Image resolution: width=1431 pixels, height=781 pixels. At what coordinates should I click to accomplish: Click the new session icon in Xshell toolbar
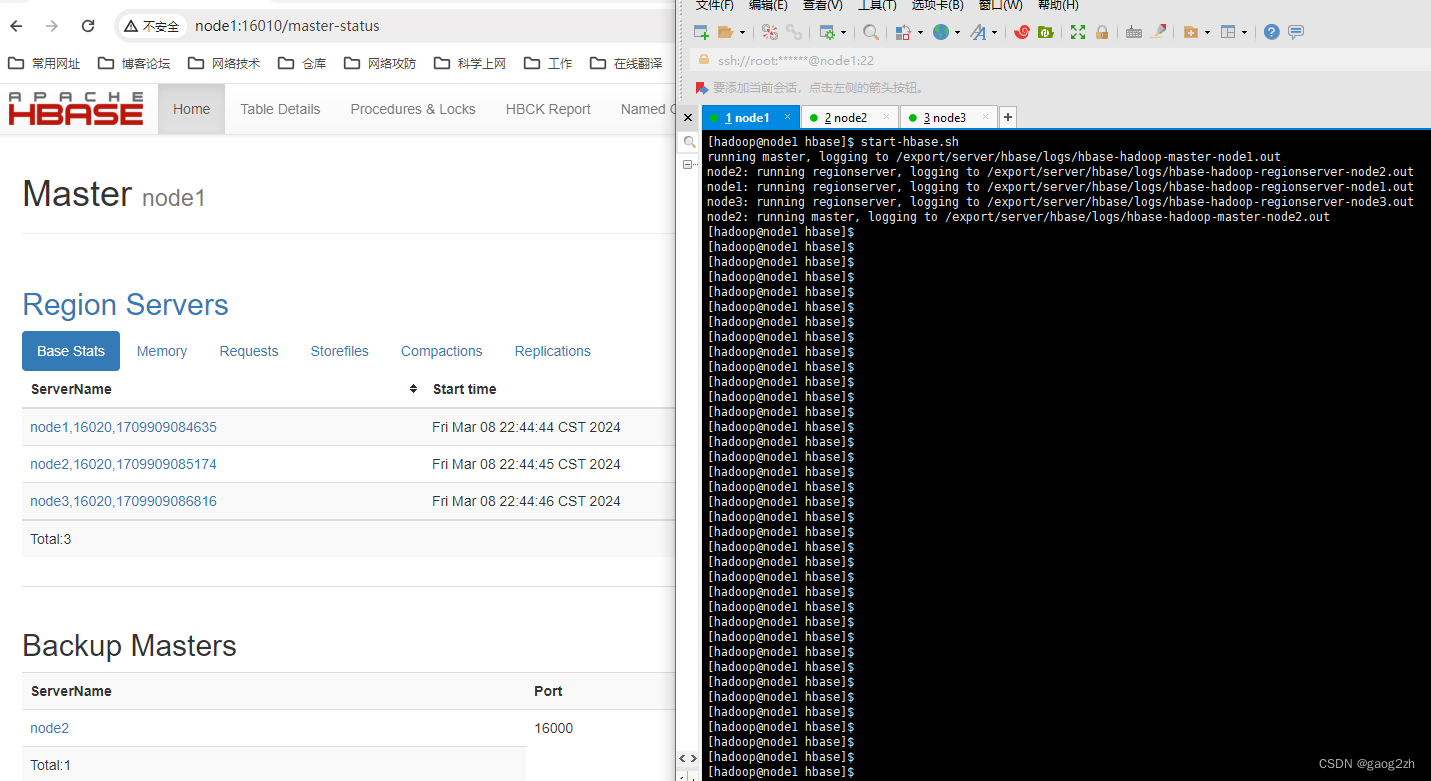[x=701, y=32]
